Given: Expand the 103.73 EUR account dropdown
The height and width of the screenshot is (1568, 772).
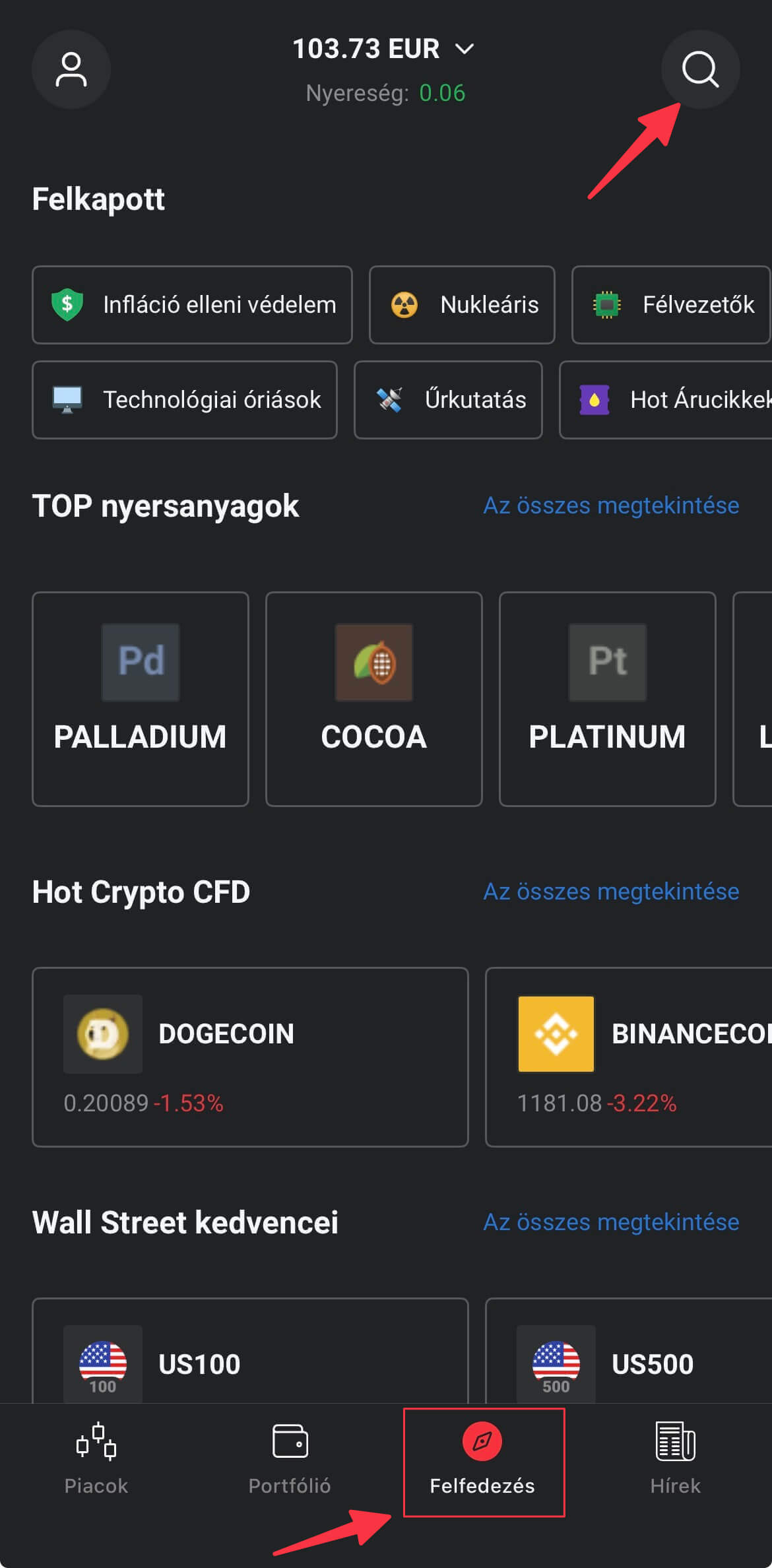Looking at the screenshot, I should click(x=383, y=49).
